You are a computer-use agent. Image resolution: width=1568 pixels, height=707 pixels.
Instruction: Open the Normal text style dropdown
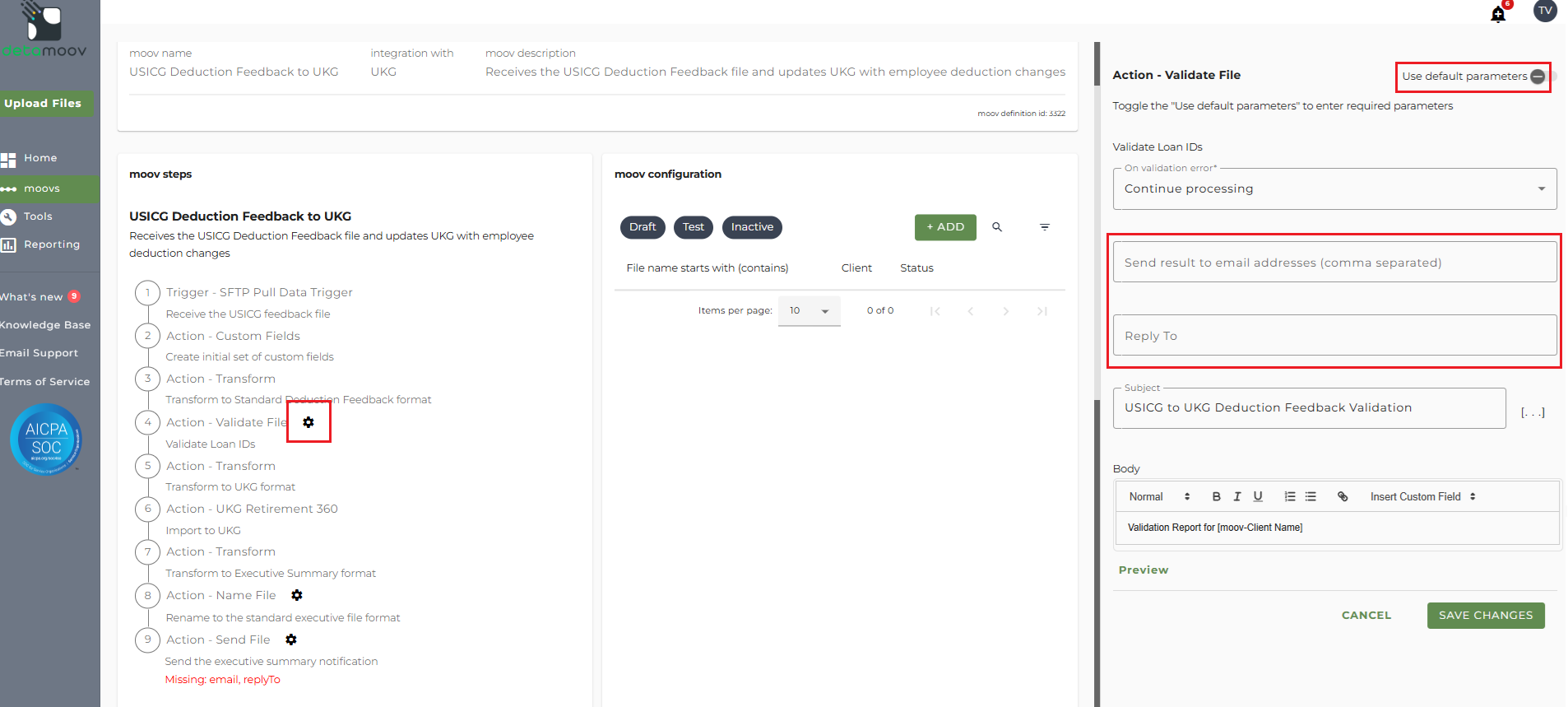1160,496
